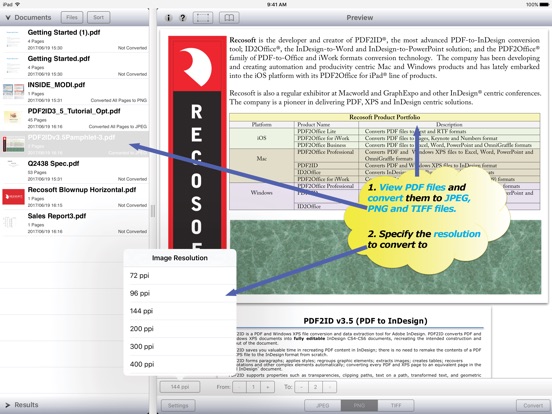The image size is (552, 414).
Task: Choose 96 ppi resolution
Action: click(x=180, y=293)
